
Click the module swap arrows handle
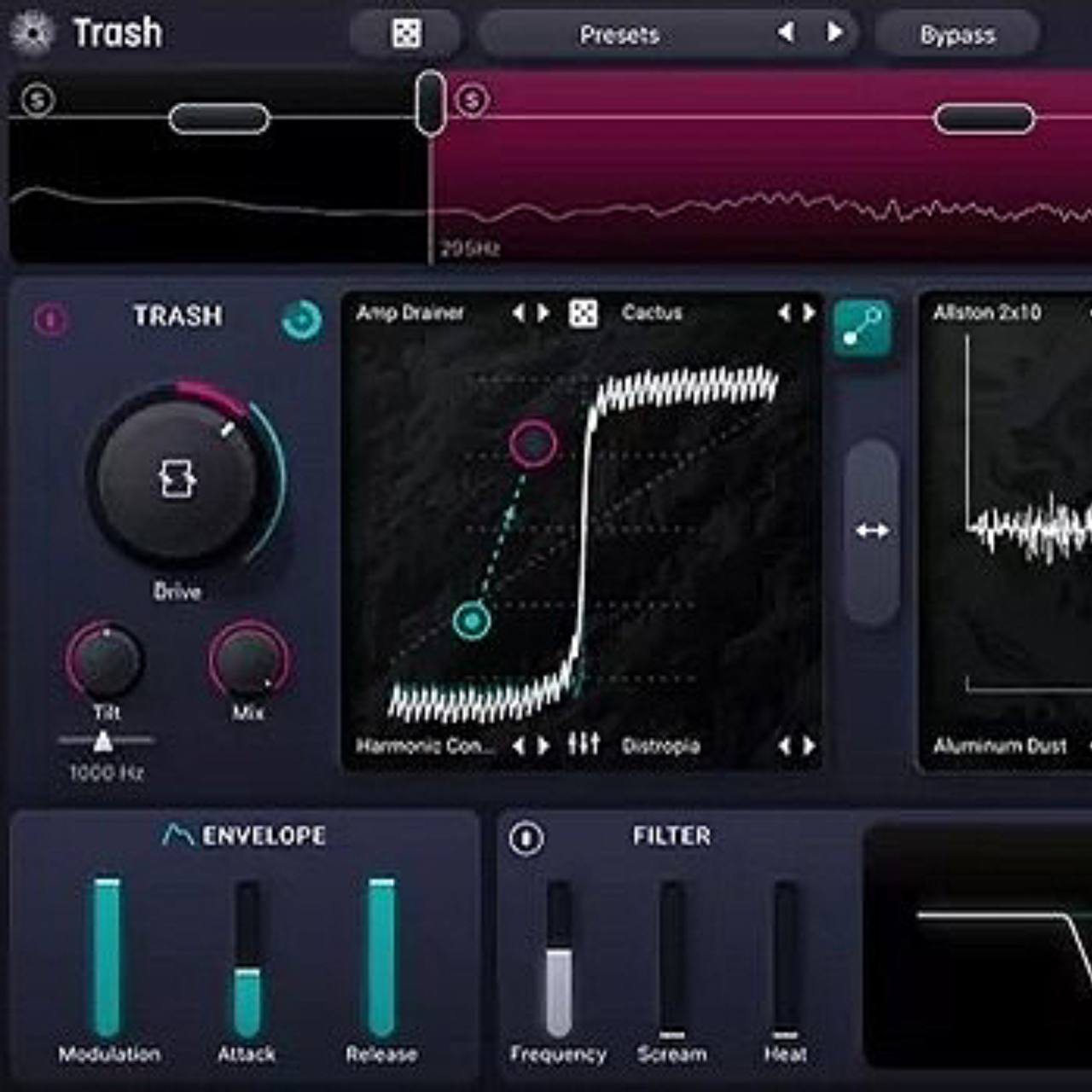(x=871, y=531)
